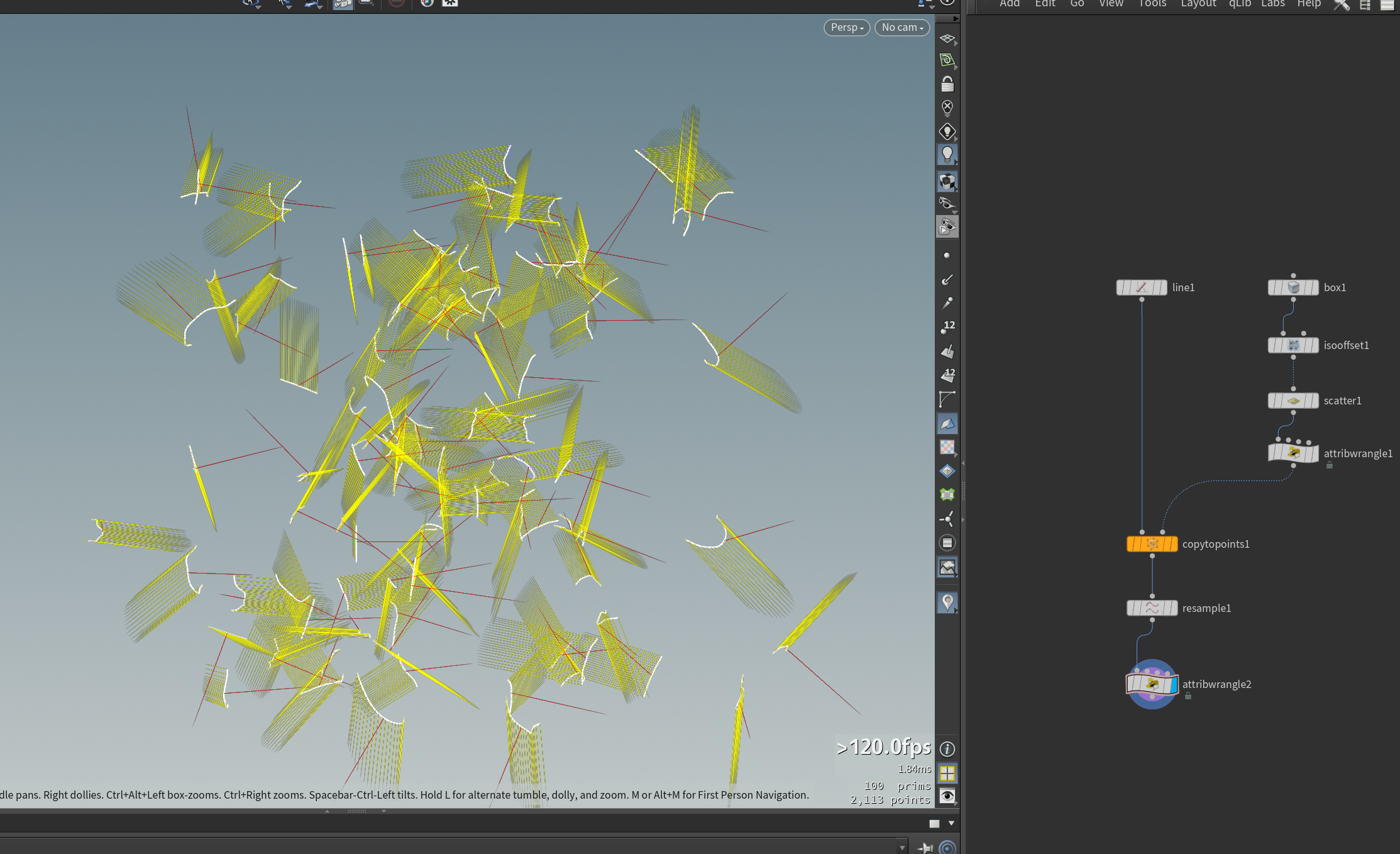This screenshot has width=1400, height=854.
Task: Toggle point numbers display icon
Action: click(x=947, y=327)
